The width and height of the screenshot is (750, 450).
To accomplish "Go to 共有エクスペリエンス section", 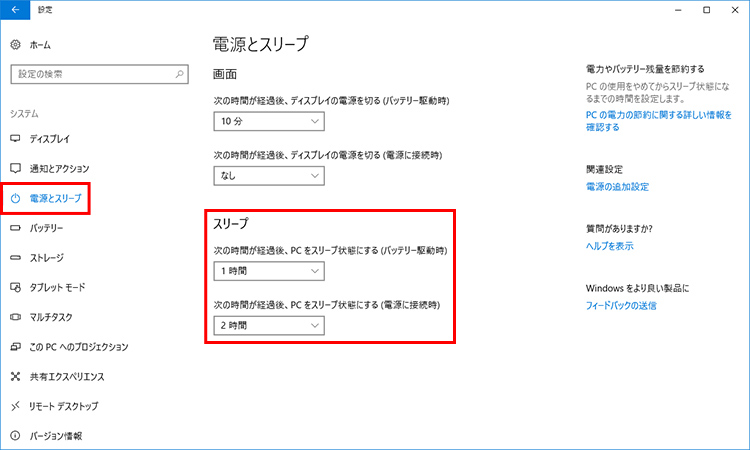I will click(66, 377).
